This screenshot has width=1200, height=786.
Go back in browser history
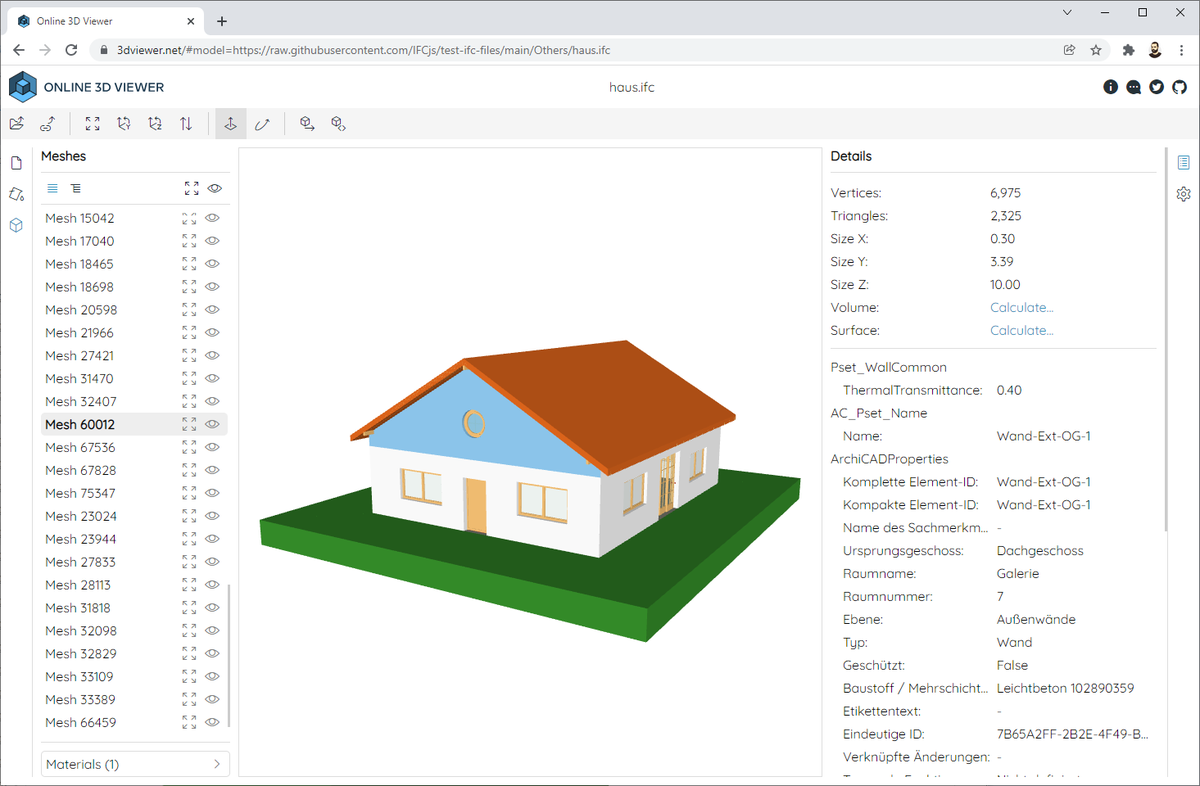[x=19, y=49]
